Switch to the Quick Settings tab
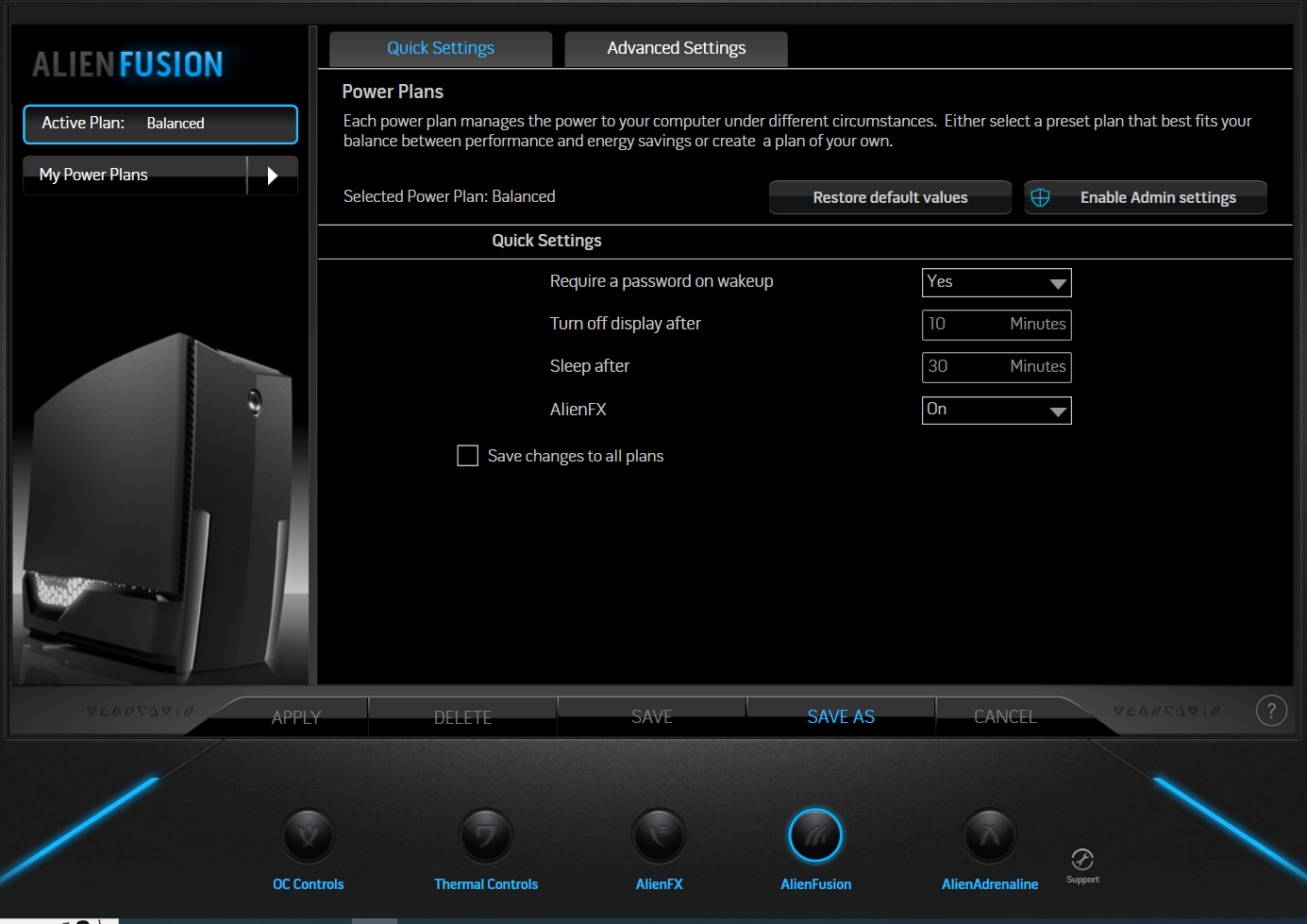The image size is (1307, 924). pos(441,48)
